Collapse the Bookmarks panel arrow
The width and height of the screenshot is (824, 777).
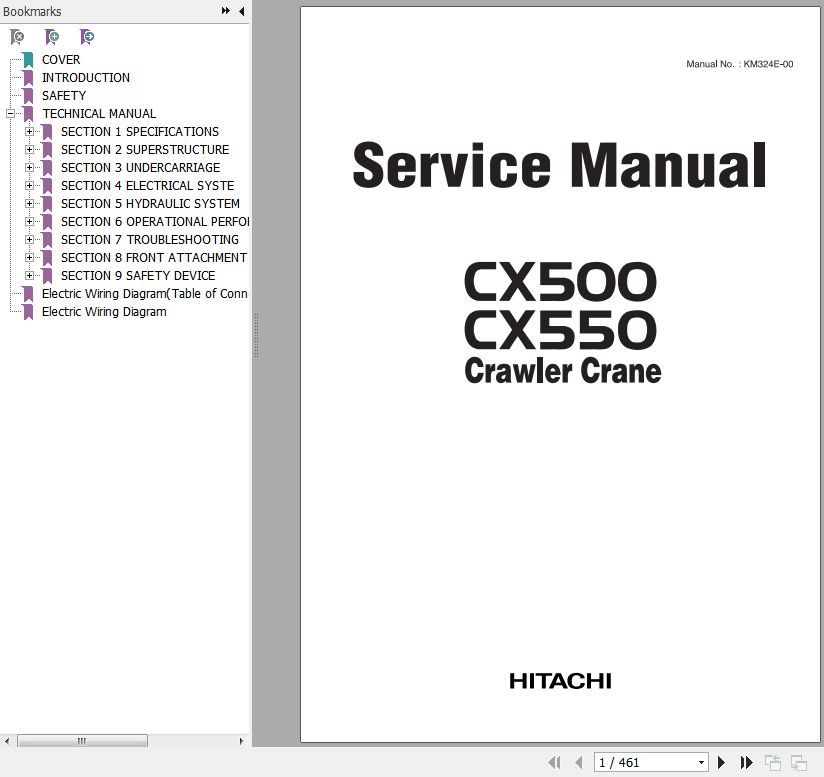coord(242,11)
